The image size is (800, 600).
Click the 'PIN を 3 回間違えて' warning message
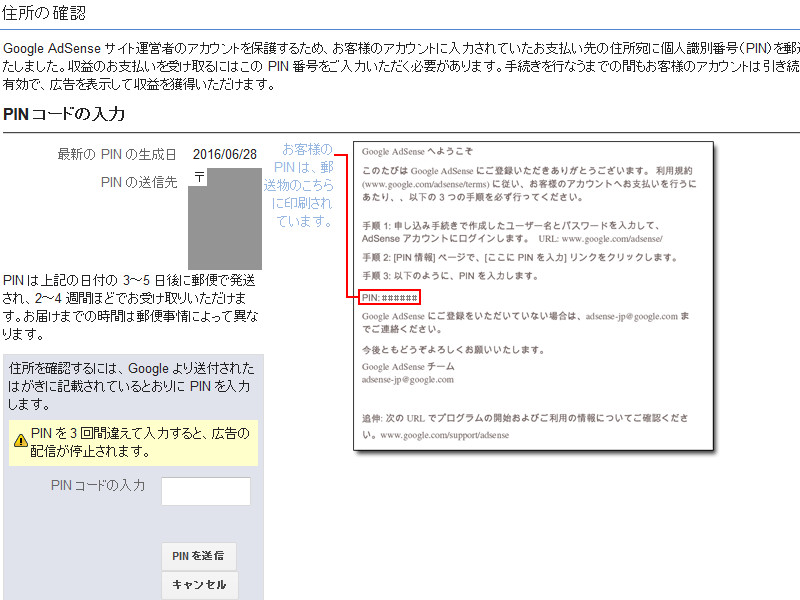click(140, 442)
